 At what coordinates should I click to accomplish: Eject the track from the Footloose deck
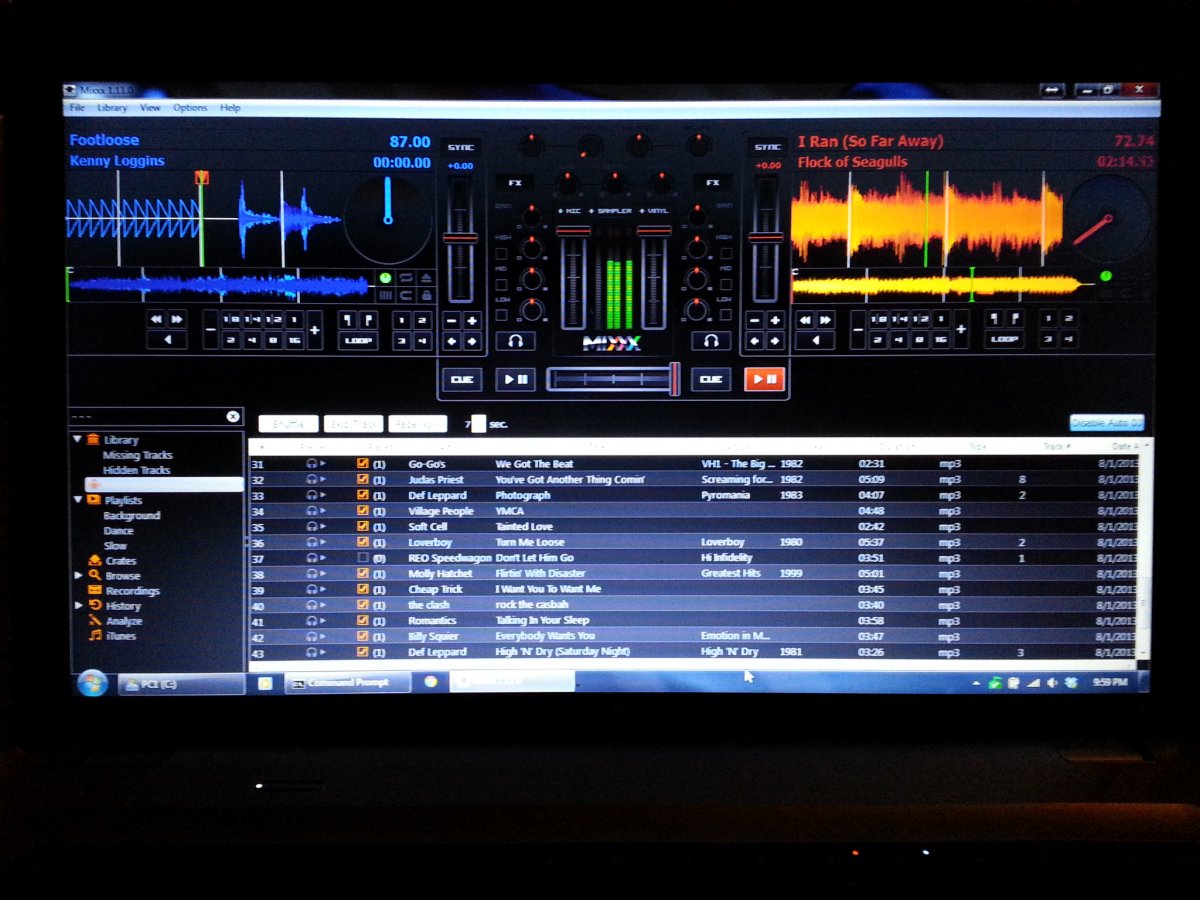click(426, 277)
